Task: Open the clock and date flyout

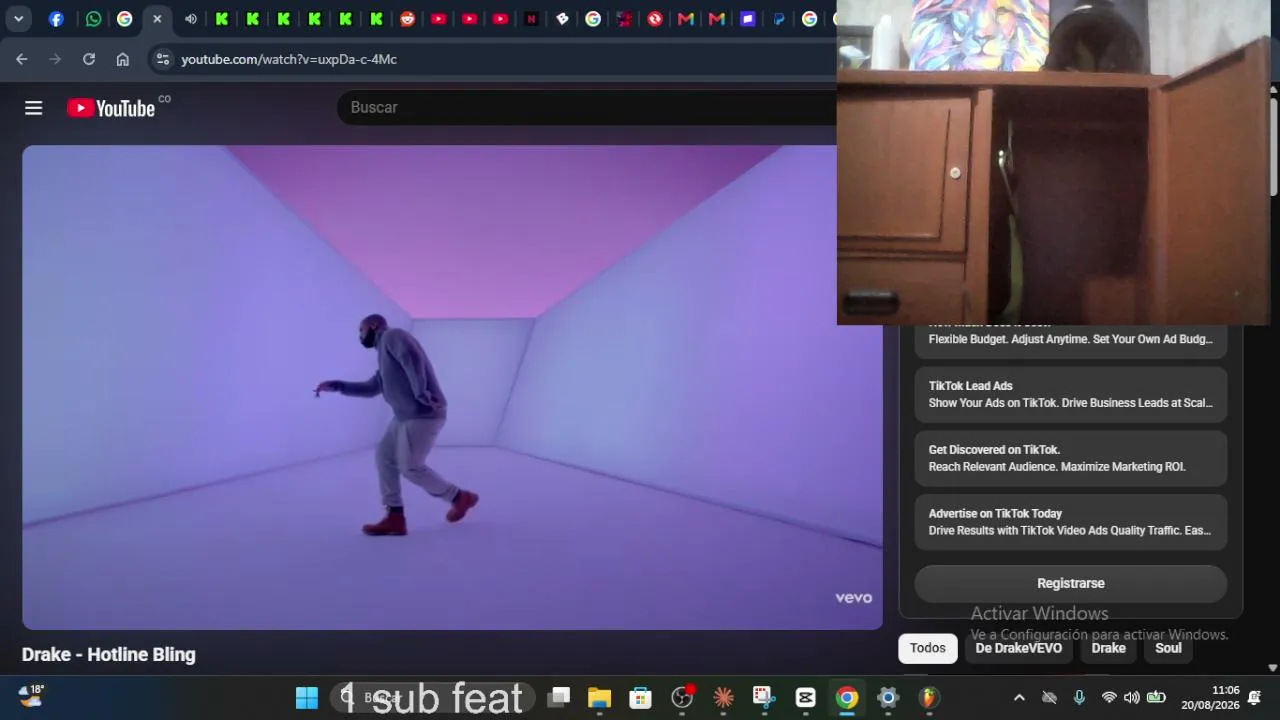Action: coord(1210,698)
